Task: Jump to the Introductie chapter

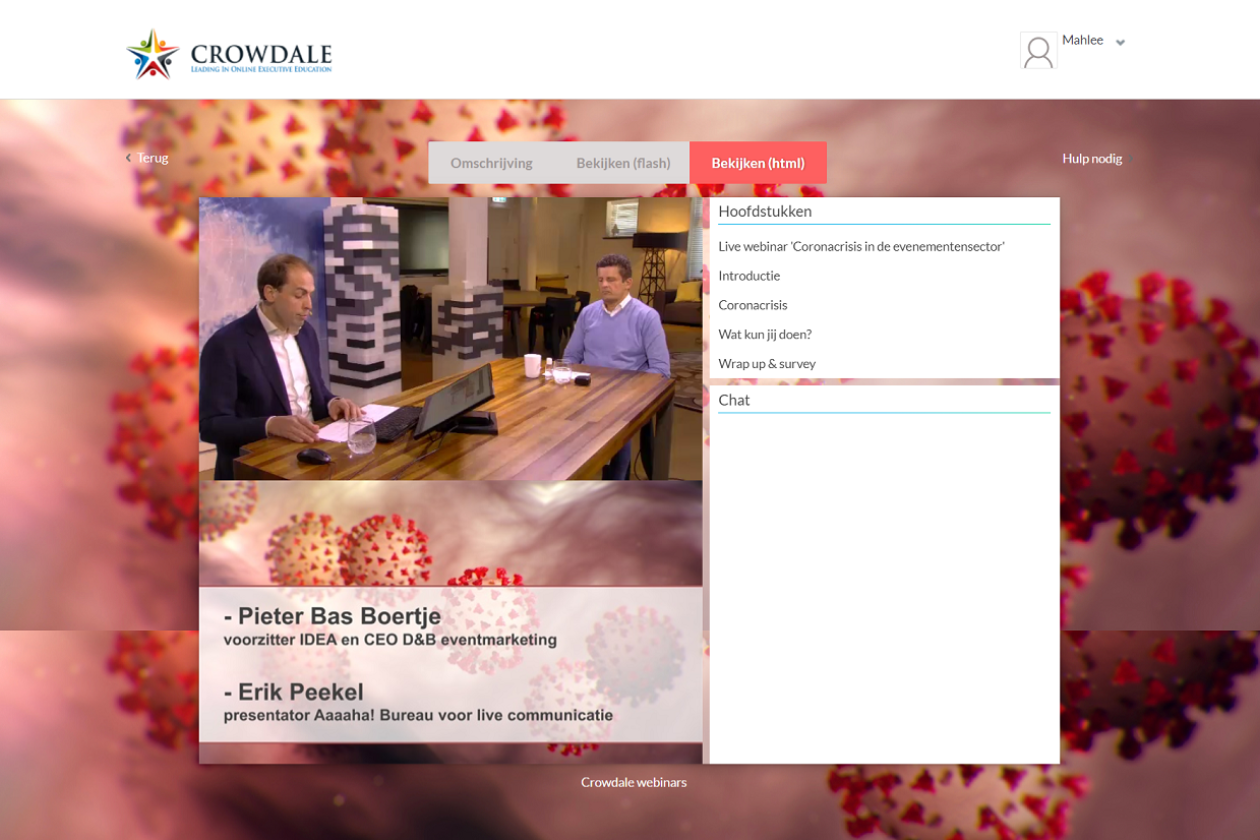Action: [749, 275]
